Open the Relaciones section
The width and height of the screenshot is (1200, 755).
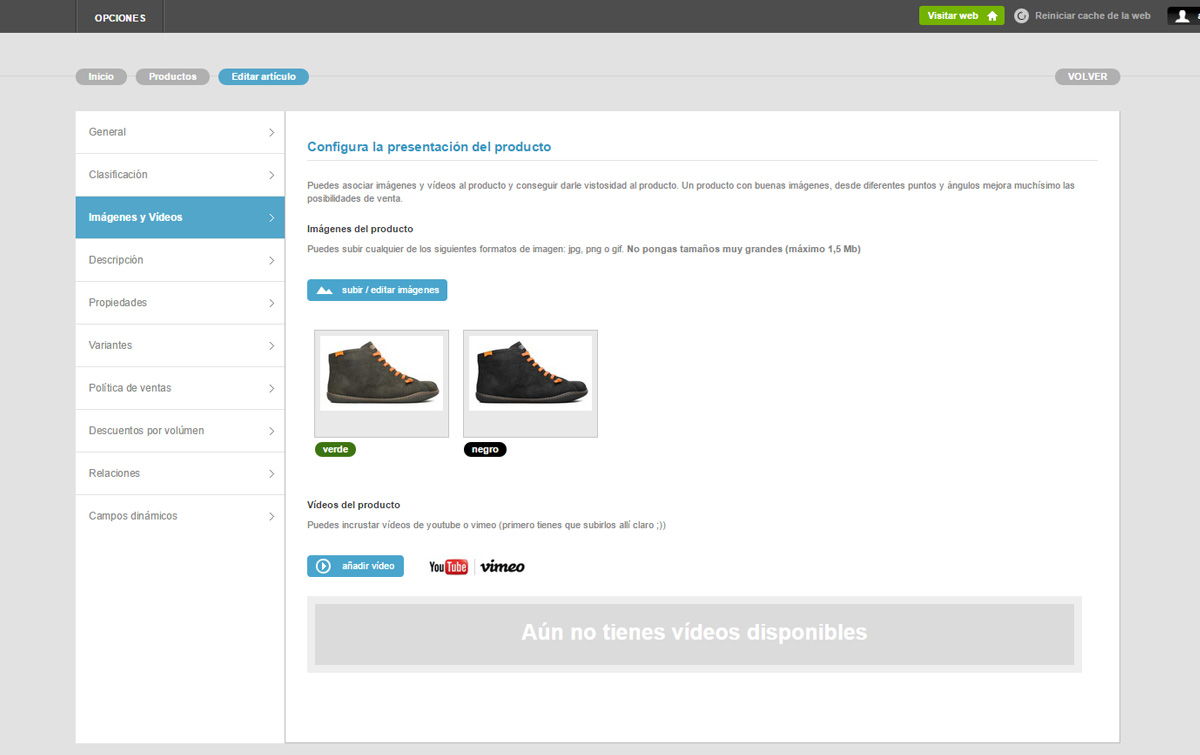(180, 473)
